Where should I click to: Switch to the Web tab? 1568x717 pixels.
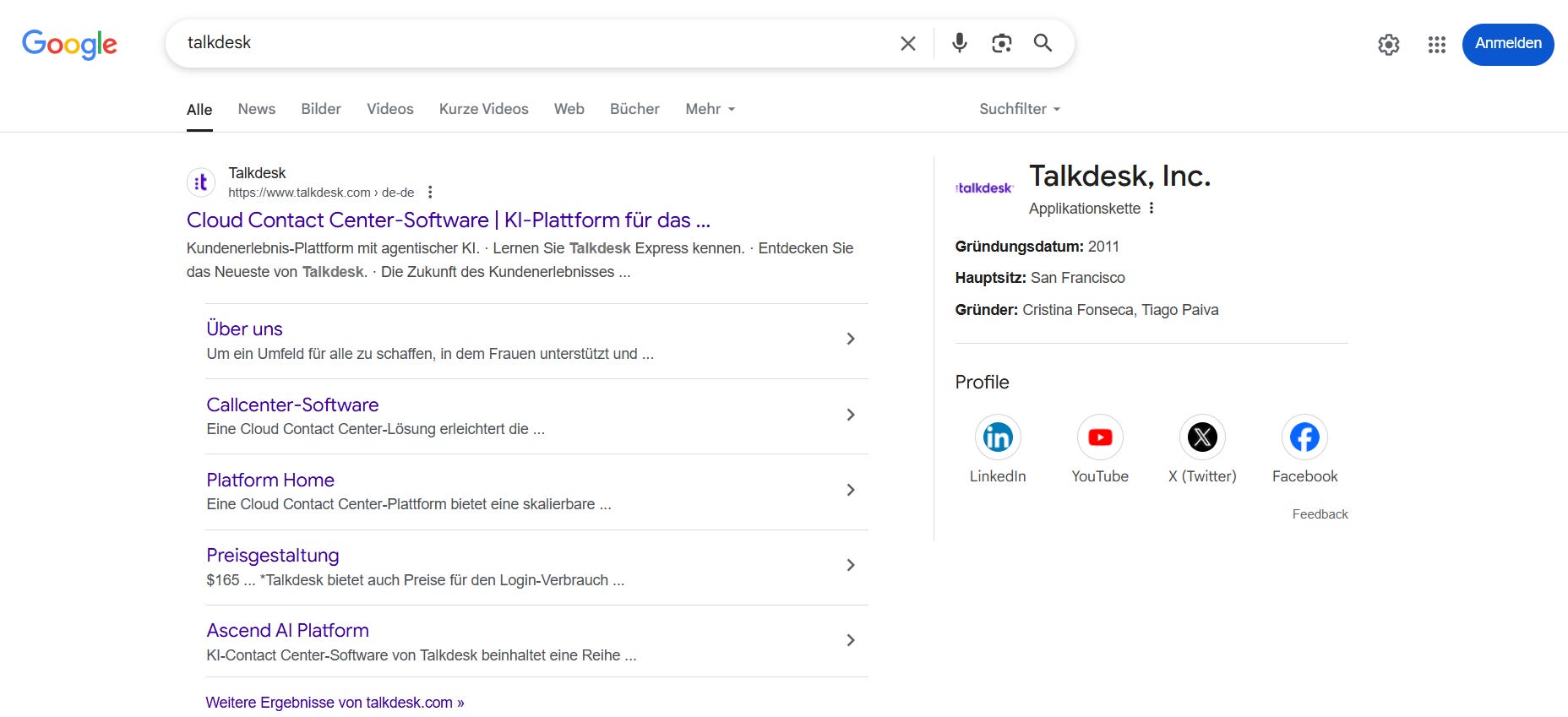[x=569, y=109]
